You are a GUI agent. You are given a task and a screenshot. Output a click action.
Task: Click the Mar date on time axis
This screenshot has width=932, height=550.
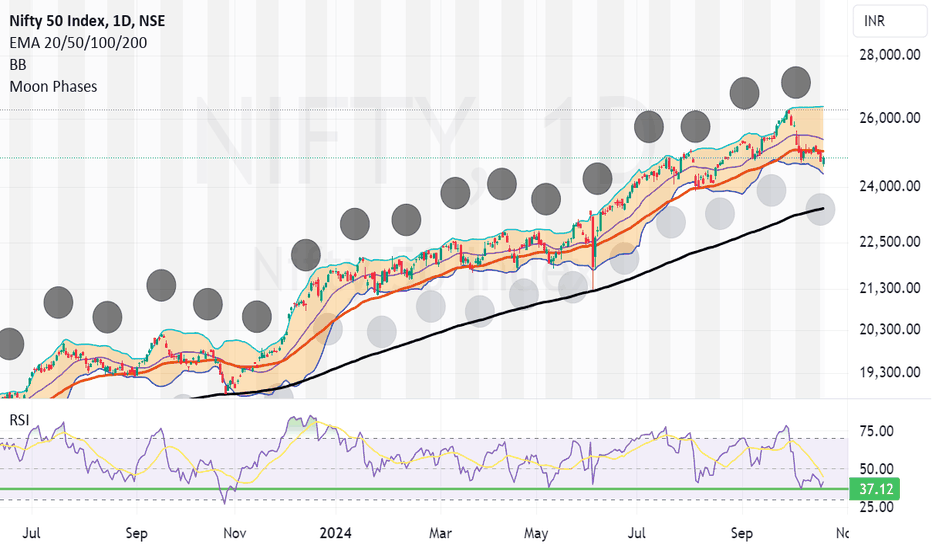click(x=440, y=533)
